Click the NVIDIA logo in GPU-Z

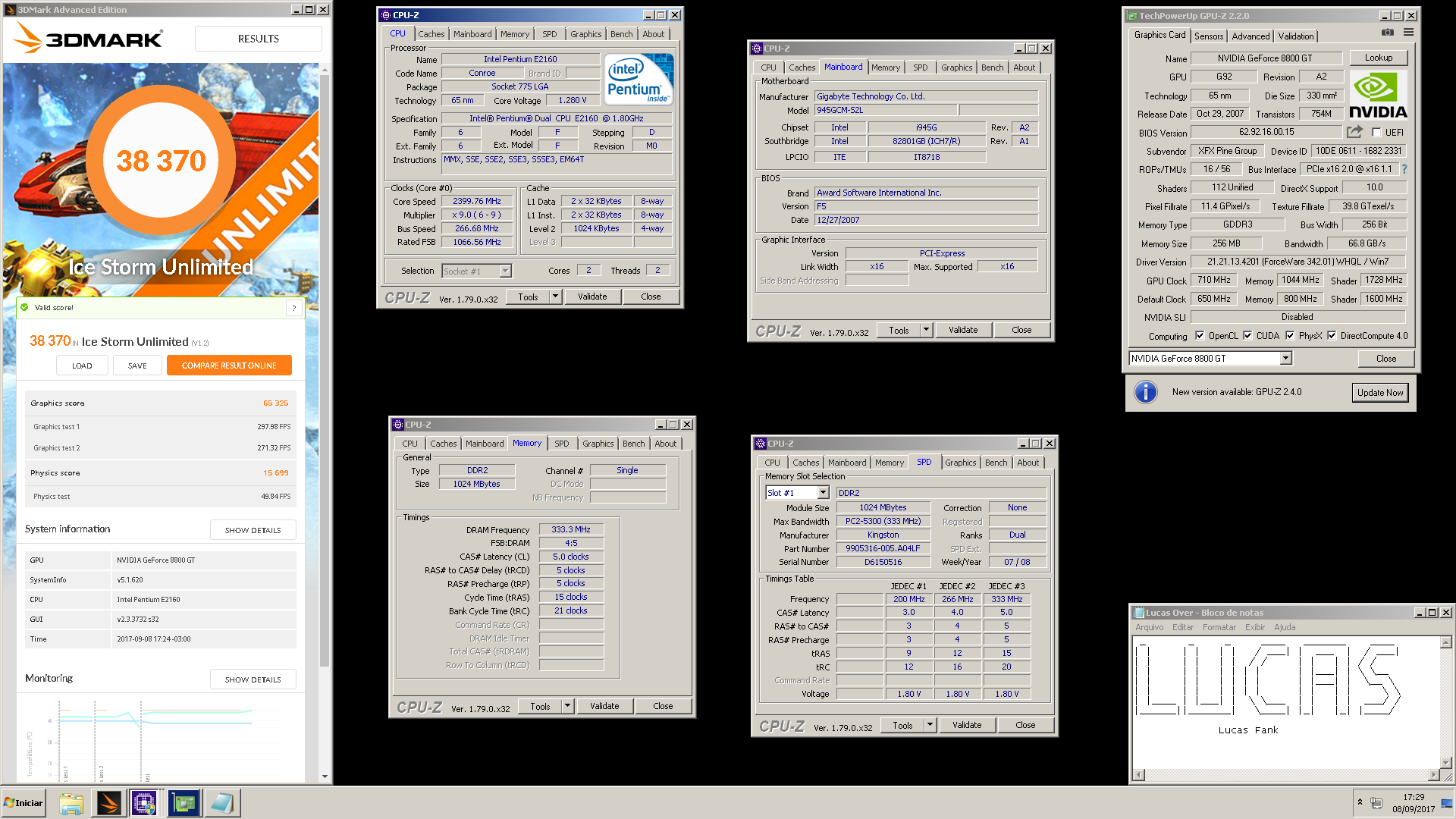1377,96
